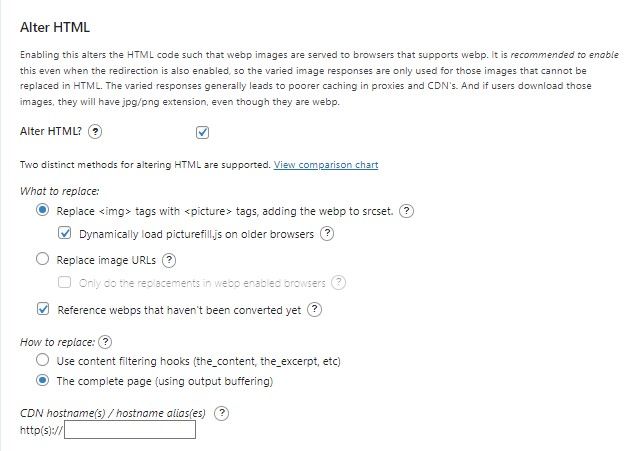The image size is (640, 451).
Task: Choose Use content filtering hooks option
Action: (x=42, y=360)
